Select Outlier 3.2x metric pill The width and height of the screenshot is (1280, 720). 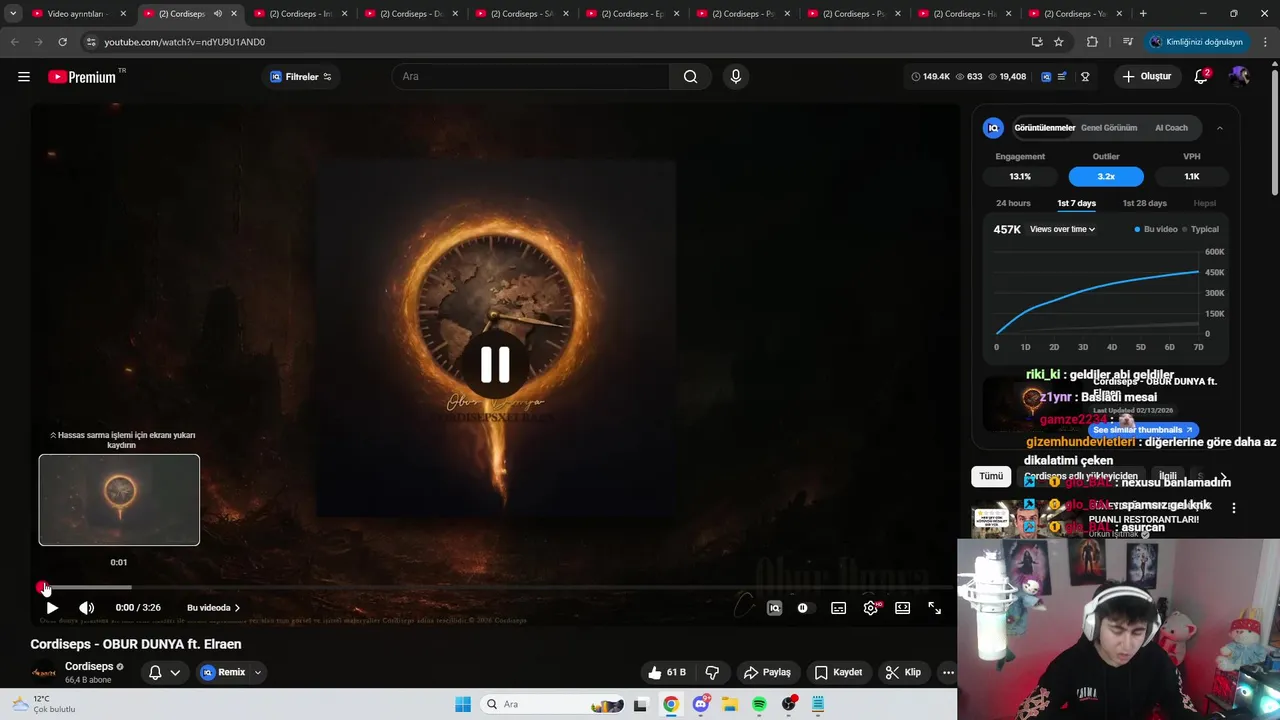[1106, 176]
